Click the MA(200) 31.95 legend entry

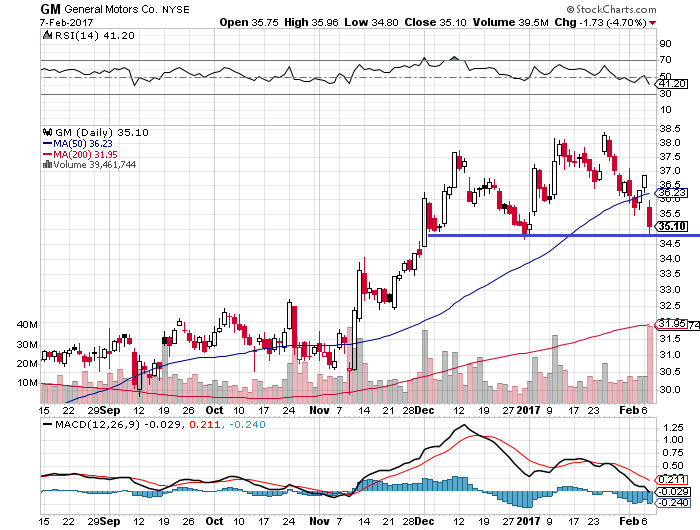coord(80,154)
